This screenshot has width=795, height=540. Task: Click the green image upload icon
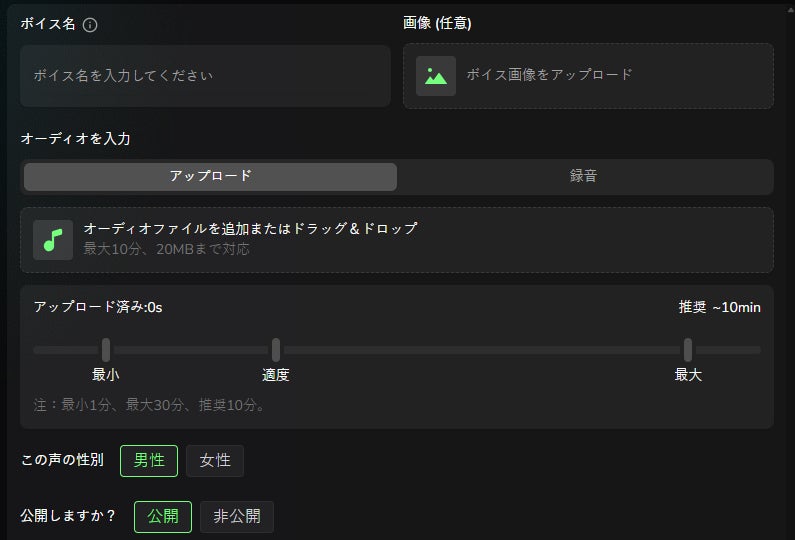pyautogui.click(x=436, y=76)
